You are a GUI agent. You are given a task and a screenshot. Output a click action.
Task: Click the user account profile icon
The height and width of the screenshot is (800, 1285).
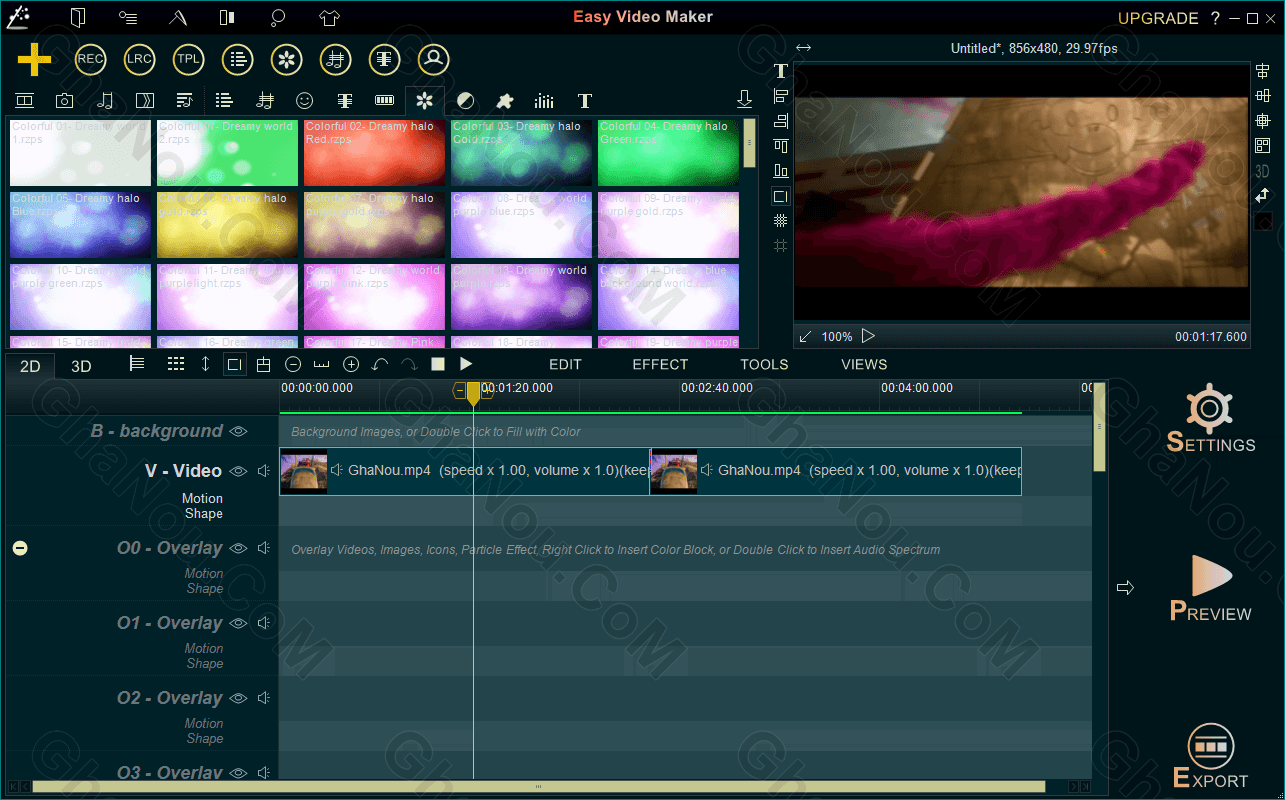click(433, 60)
